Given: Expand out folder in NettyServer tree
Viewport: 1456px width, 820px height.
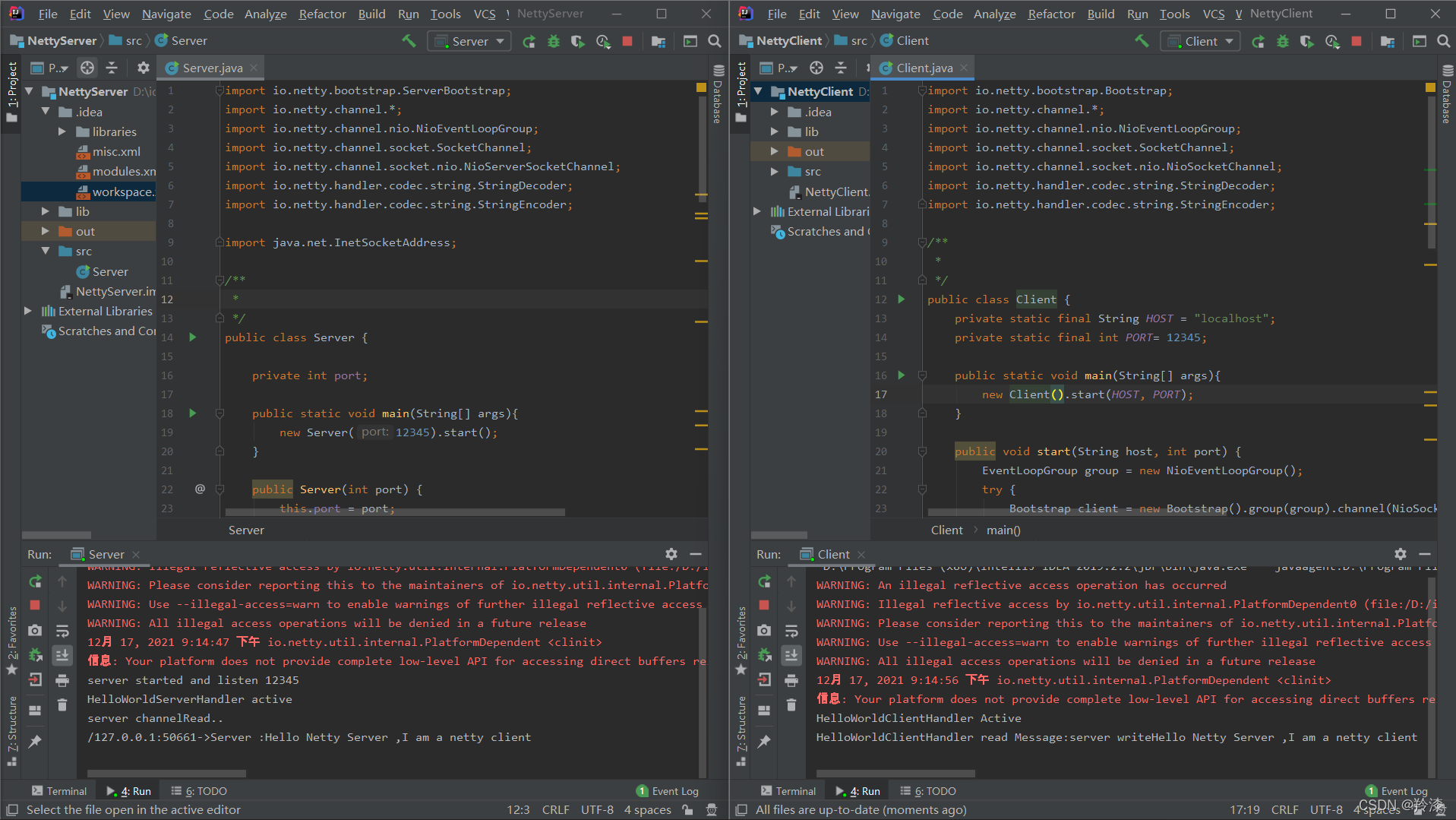Looking at the screenshot, I should [x=46, y=231].
